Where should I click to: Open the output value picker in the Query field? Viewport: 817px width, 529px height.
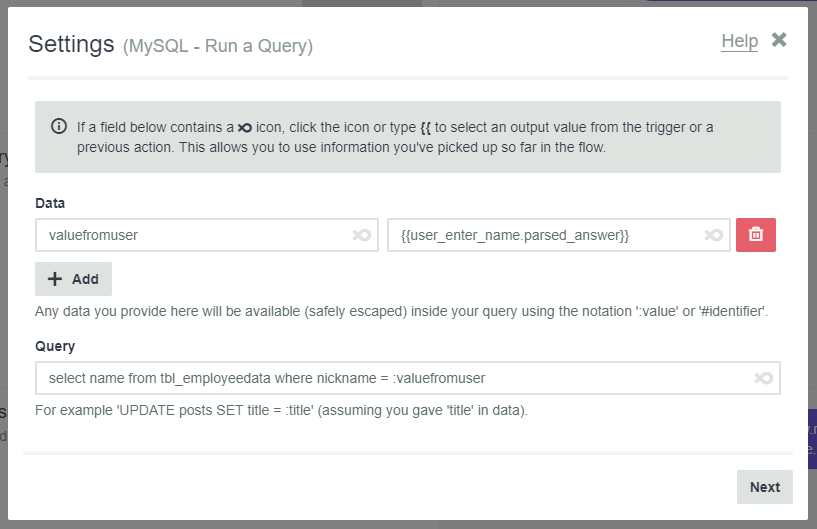[763, 378]
